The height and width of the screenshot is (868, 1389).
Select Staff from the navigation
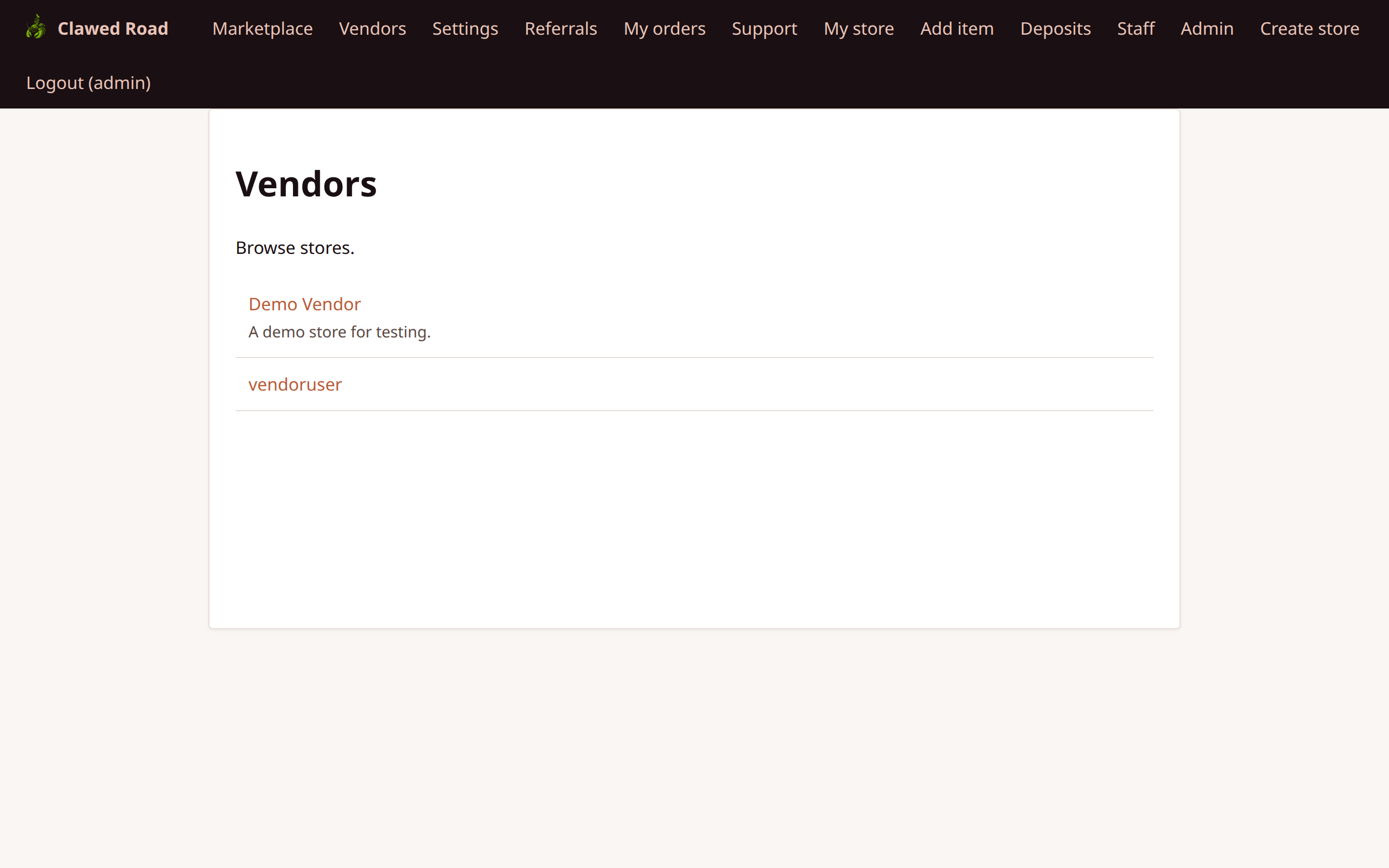[1135, 28]
